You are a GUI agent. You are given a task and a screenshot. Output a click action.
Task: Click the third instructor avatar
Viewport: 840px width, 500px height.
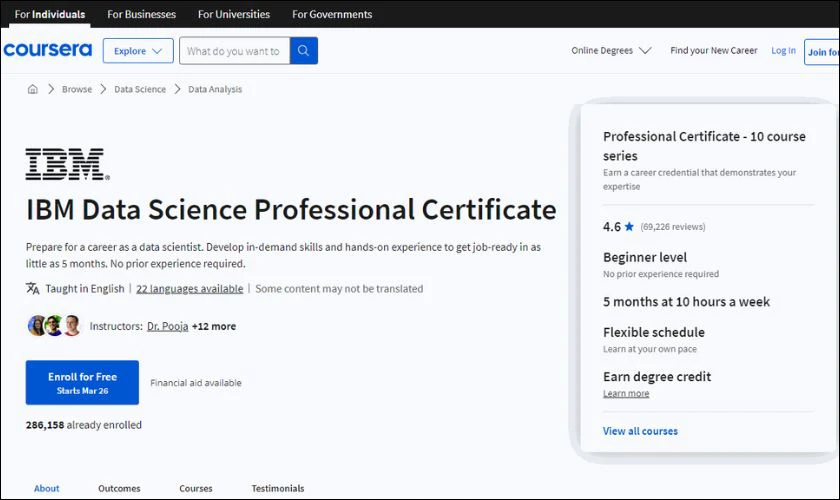(x=72, y=325)
